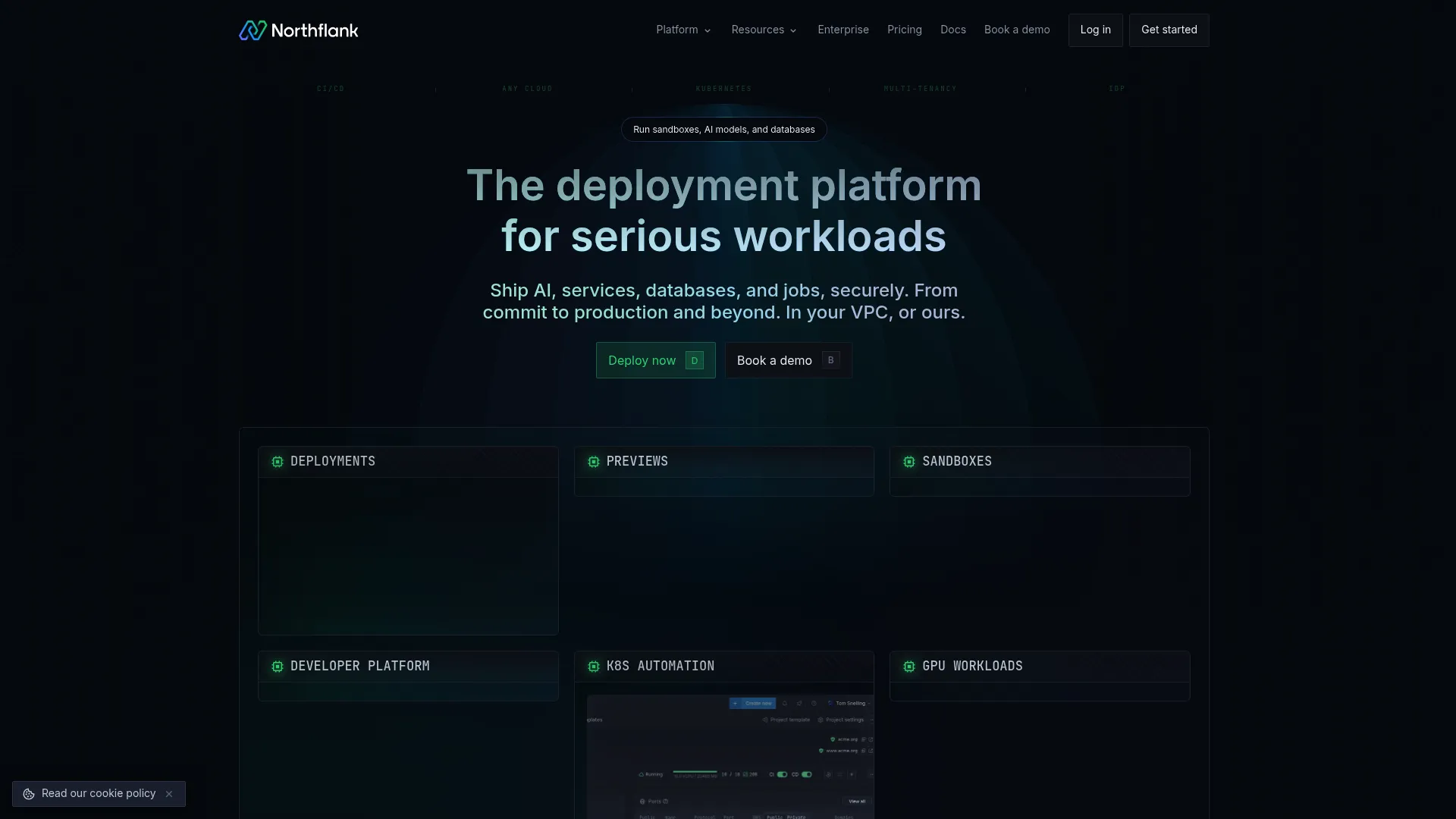
Task: Click the headline 'The deployment platform'
Action: tap(724, 186)
